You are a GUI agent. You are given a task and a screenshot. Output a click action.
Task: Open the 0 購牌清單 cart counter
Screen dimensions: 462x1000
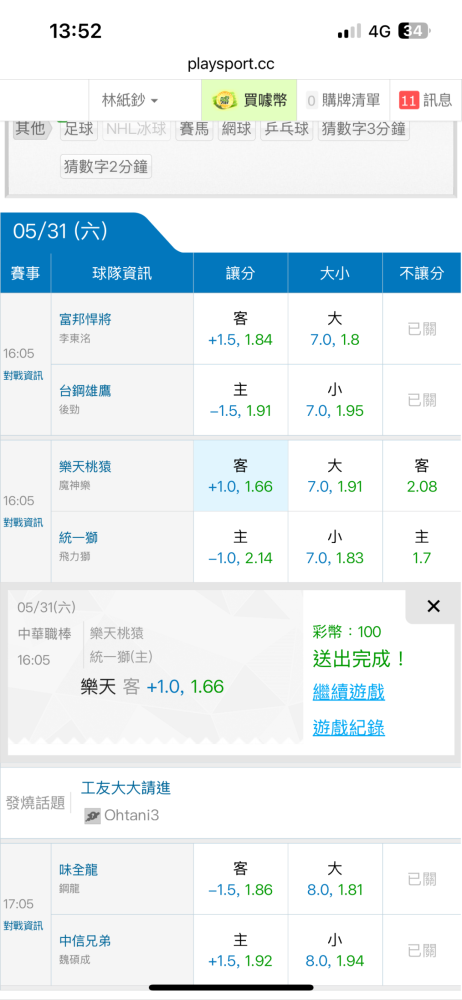coord(343,100)
